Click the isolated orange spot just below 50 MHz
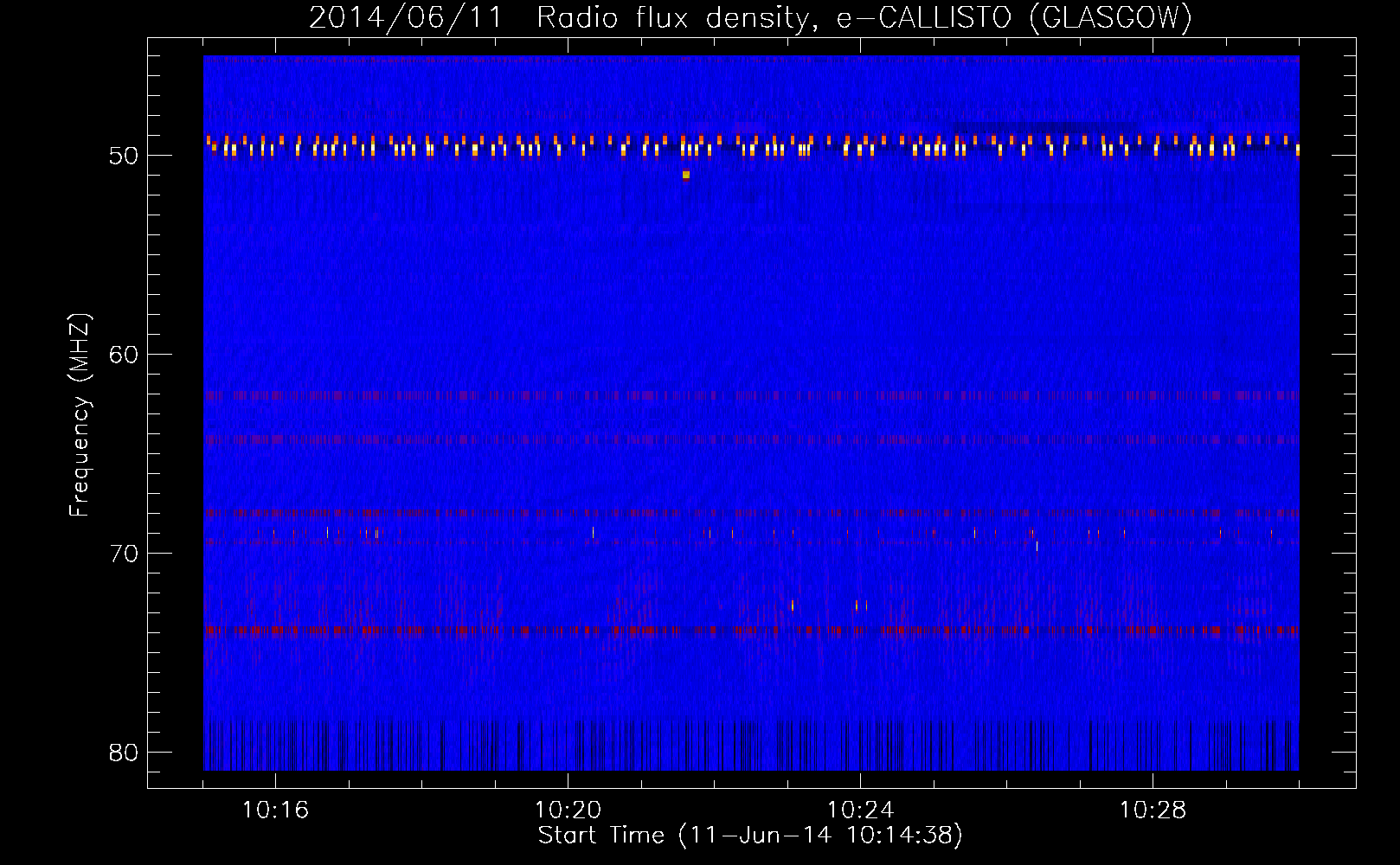 [686, 175]
